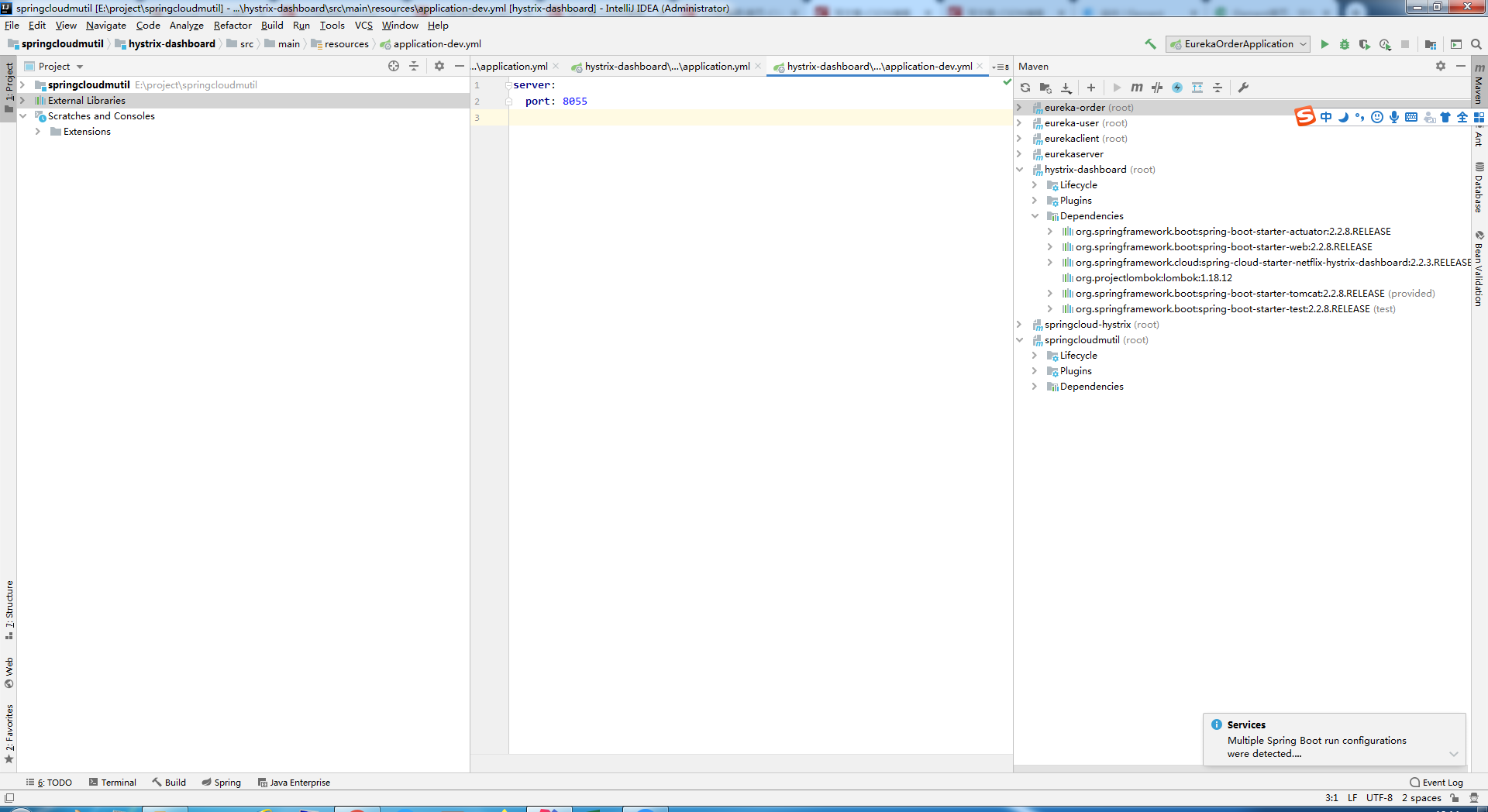Click the profiler run icon

click(x=1385, y=44)
